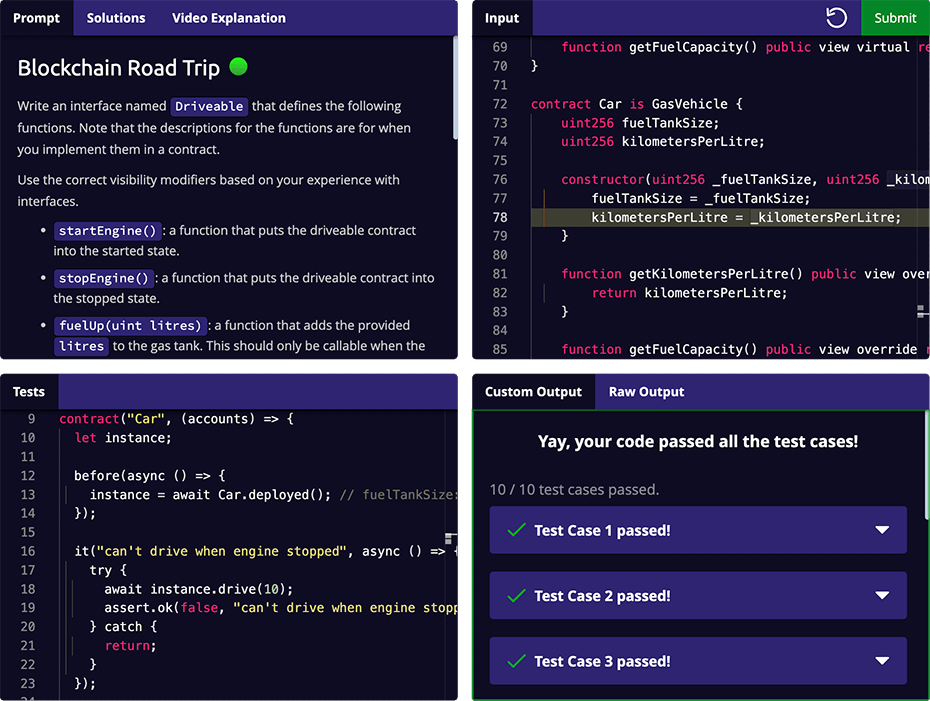Click the green checkmark on Test Case 2
Screen dimensions: 930x701
[516, 595]
